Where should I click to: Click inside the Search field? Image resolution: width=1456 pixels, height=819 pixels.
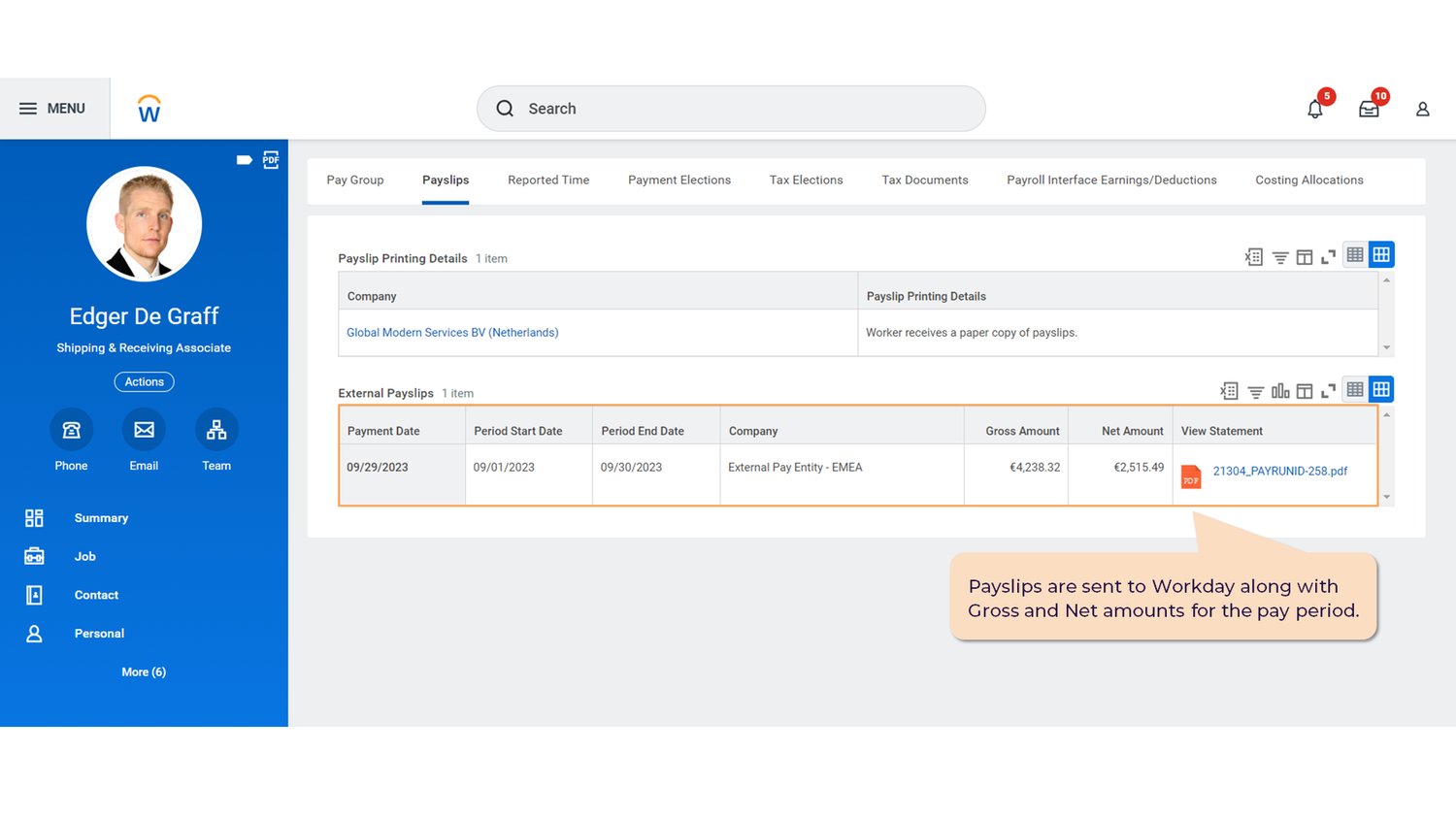coord(730,109)
